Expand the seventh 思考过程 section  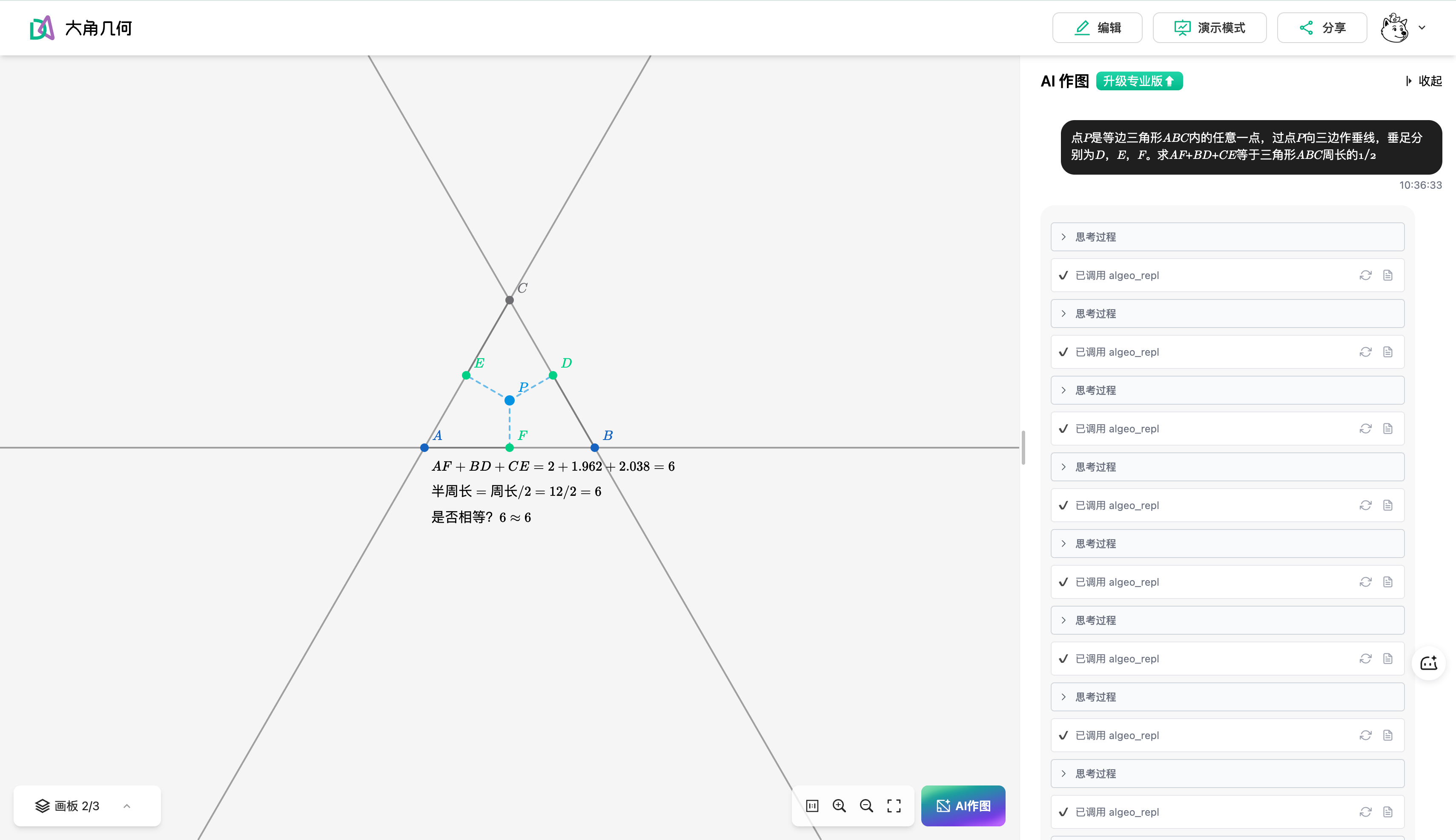click(x=1227, y=697)
